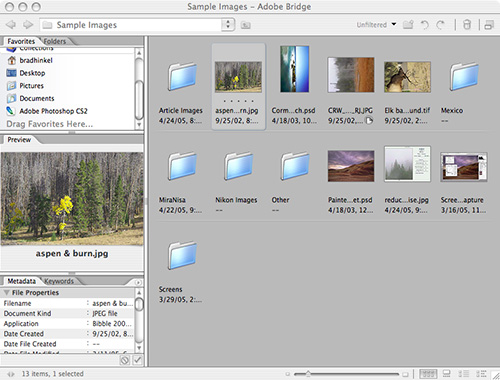The height and width of the screenshot is (380, 500).
Task: Select the folder named Other
Action: (295, 166)
